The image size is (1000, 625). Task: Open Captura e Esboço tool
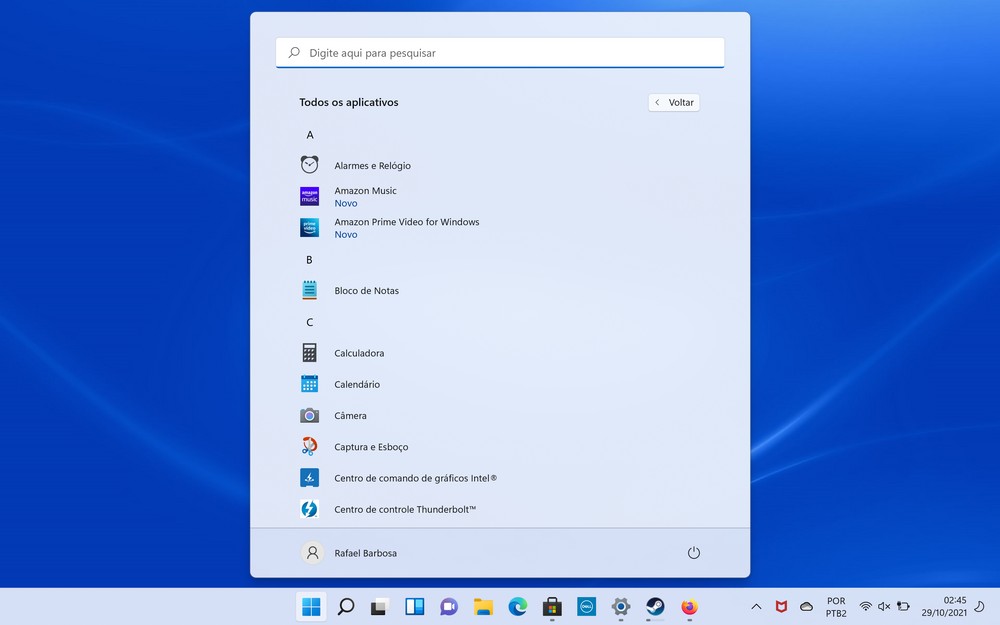click(371, 447)
